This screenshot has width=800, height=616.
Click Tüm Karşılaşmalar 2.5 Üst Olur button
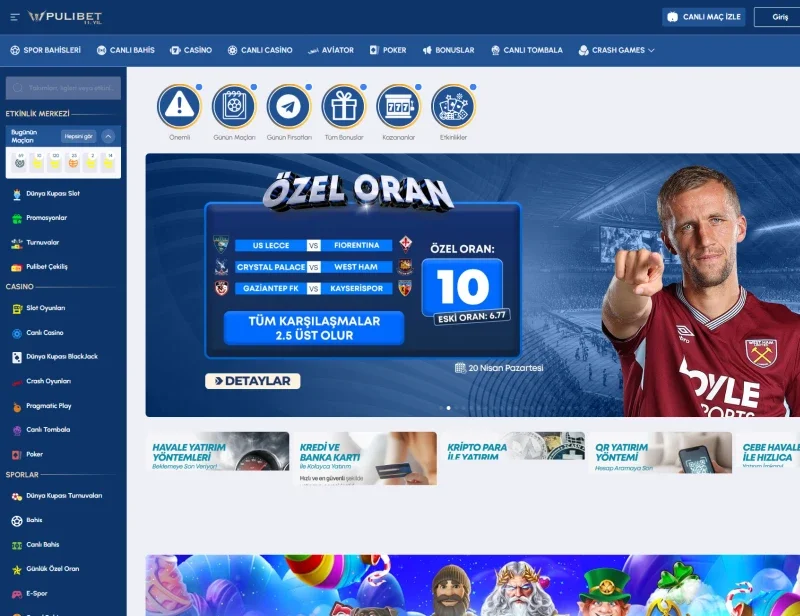pyautogui.click(x=314, y=328)
